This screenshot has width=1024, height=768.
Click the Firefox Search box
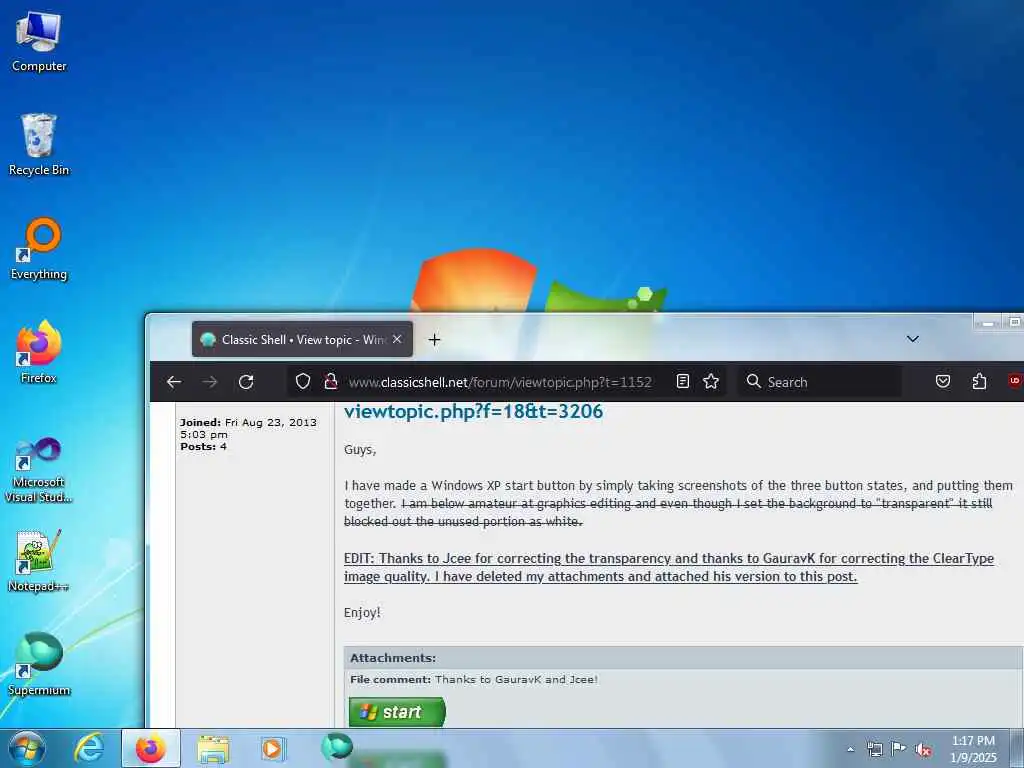coord(820,382)
